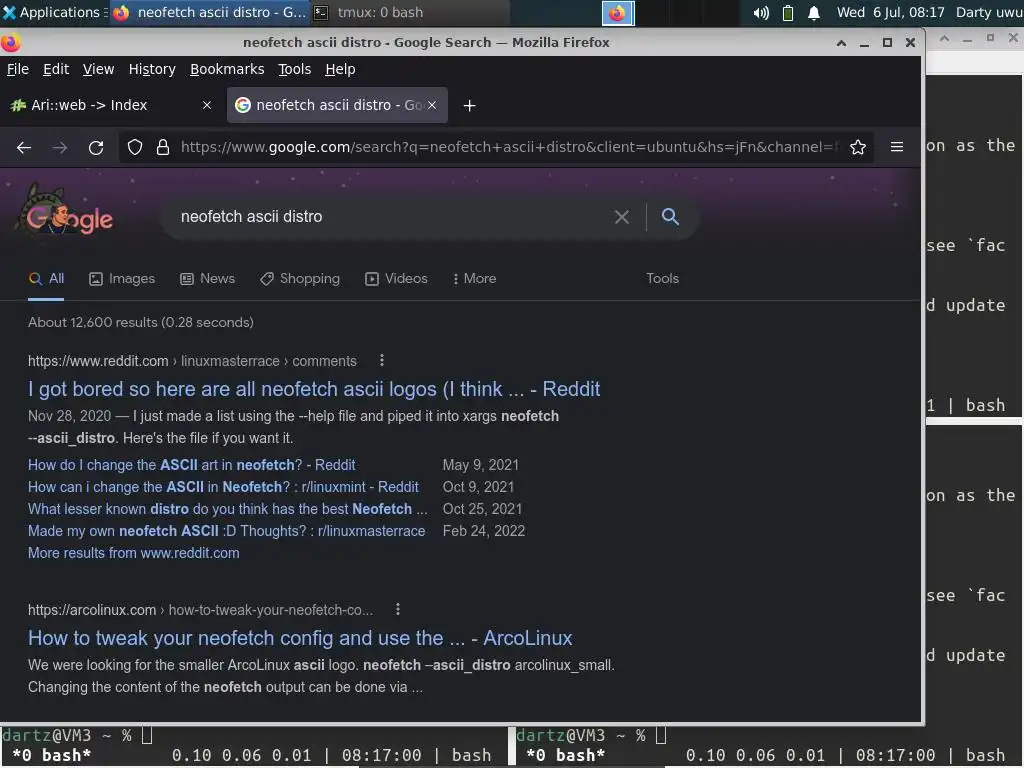Roll up the Firefox window with the up-arrow button

click(x=841, y=43)
